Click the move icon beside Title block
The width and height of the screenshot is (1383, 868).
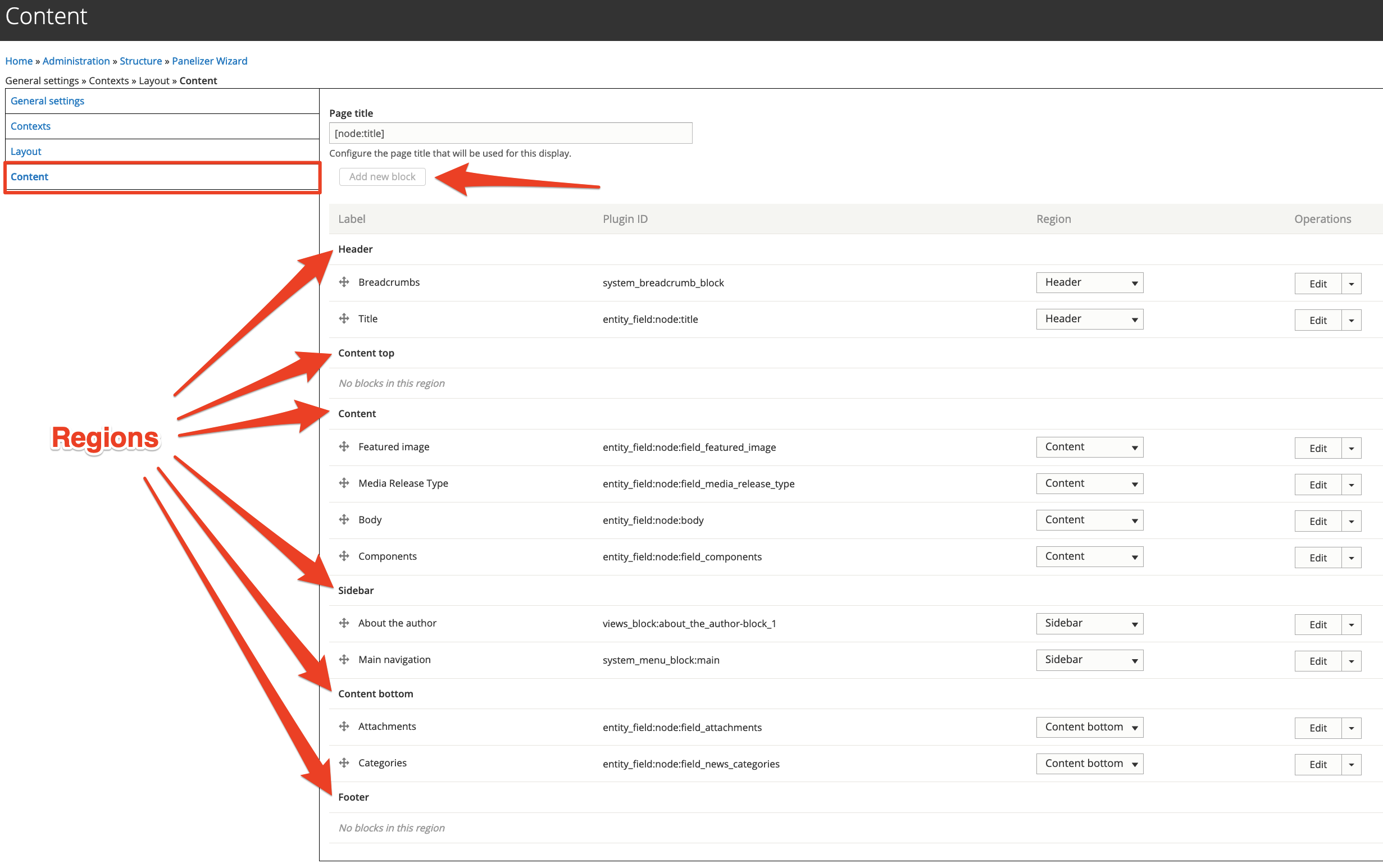pos(343,318)
